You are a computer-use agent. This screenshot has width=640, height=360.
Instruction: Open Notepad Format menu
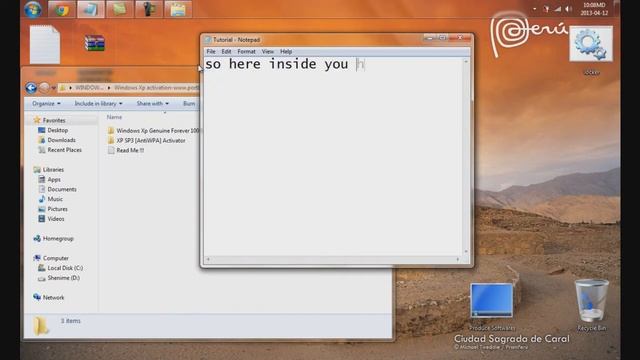click(x=247, y=51)
